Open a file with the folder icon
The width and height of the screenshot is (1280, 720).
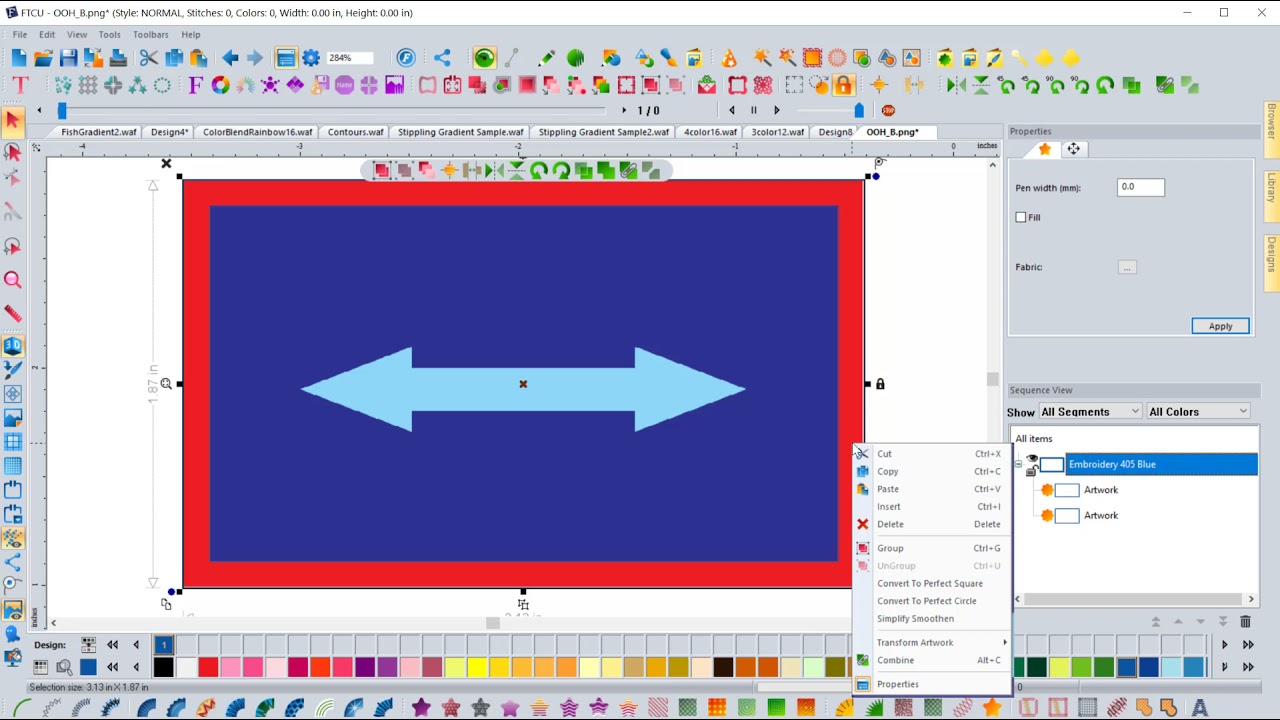click(x=43, y=58)
